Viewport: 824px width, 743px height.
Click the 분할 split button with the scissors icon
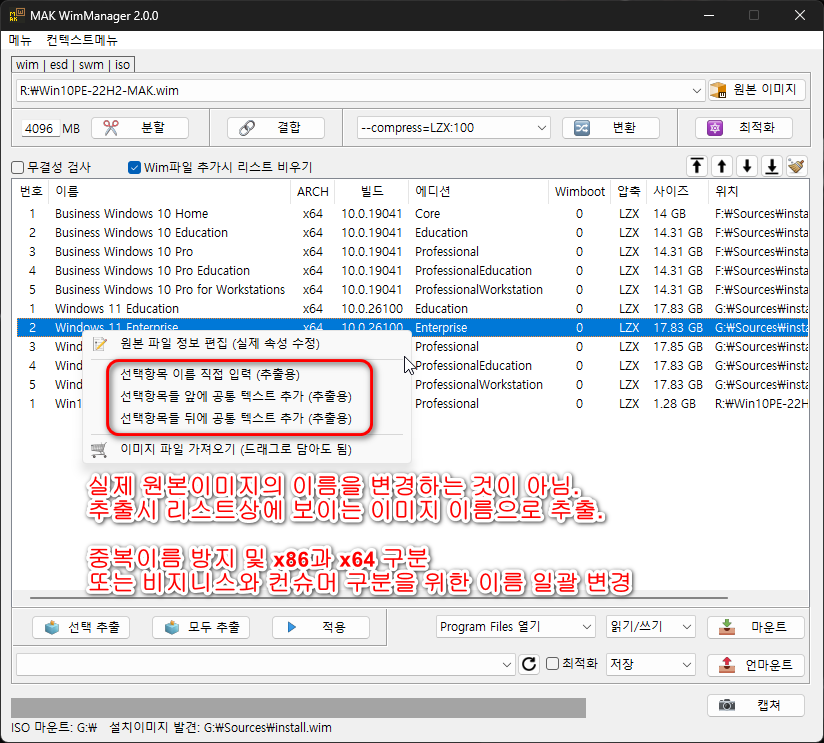(139, 128)
